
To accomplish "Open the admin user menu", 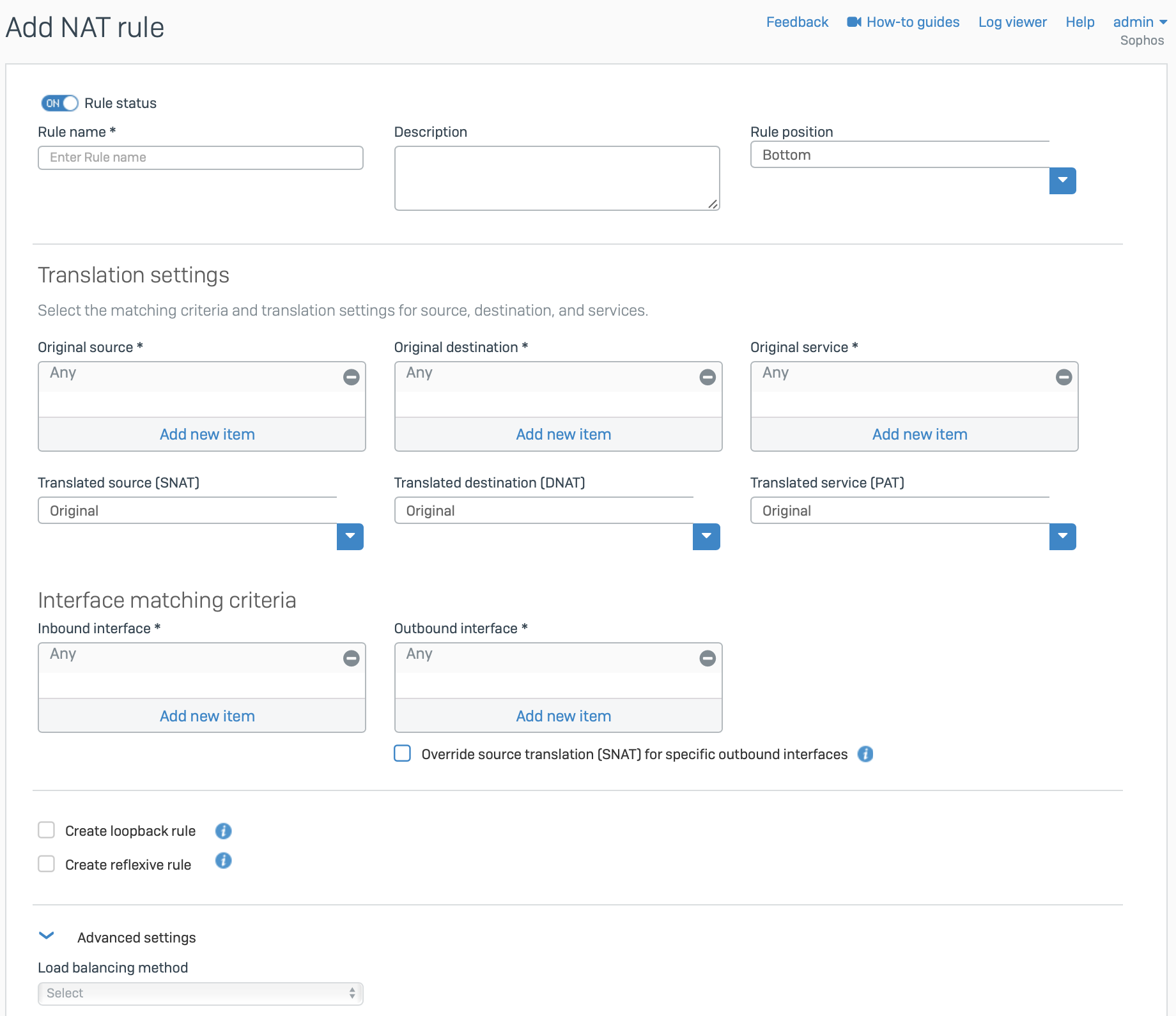I will 1140,22.
